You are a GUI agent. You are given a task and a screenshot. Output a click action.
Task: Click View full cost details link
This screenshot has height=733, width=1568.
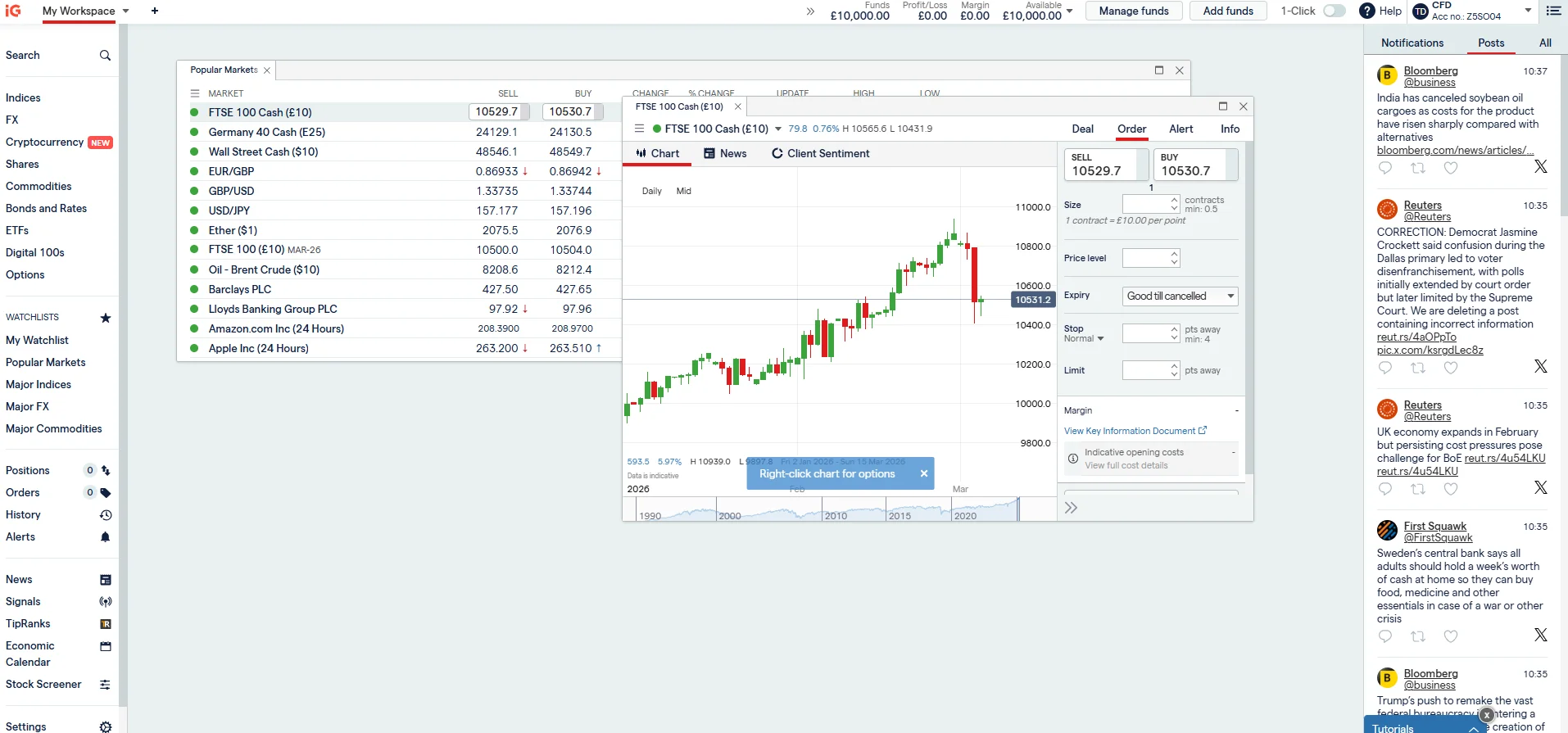tap(1126, 466)
